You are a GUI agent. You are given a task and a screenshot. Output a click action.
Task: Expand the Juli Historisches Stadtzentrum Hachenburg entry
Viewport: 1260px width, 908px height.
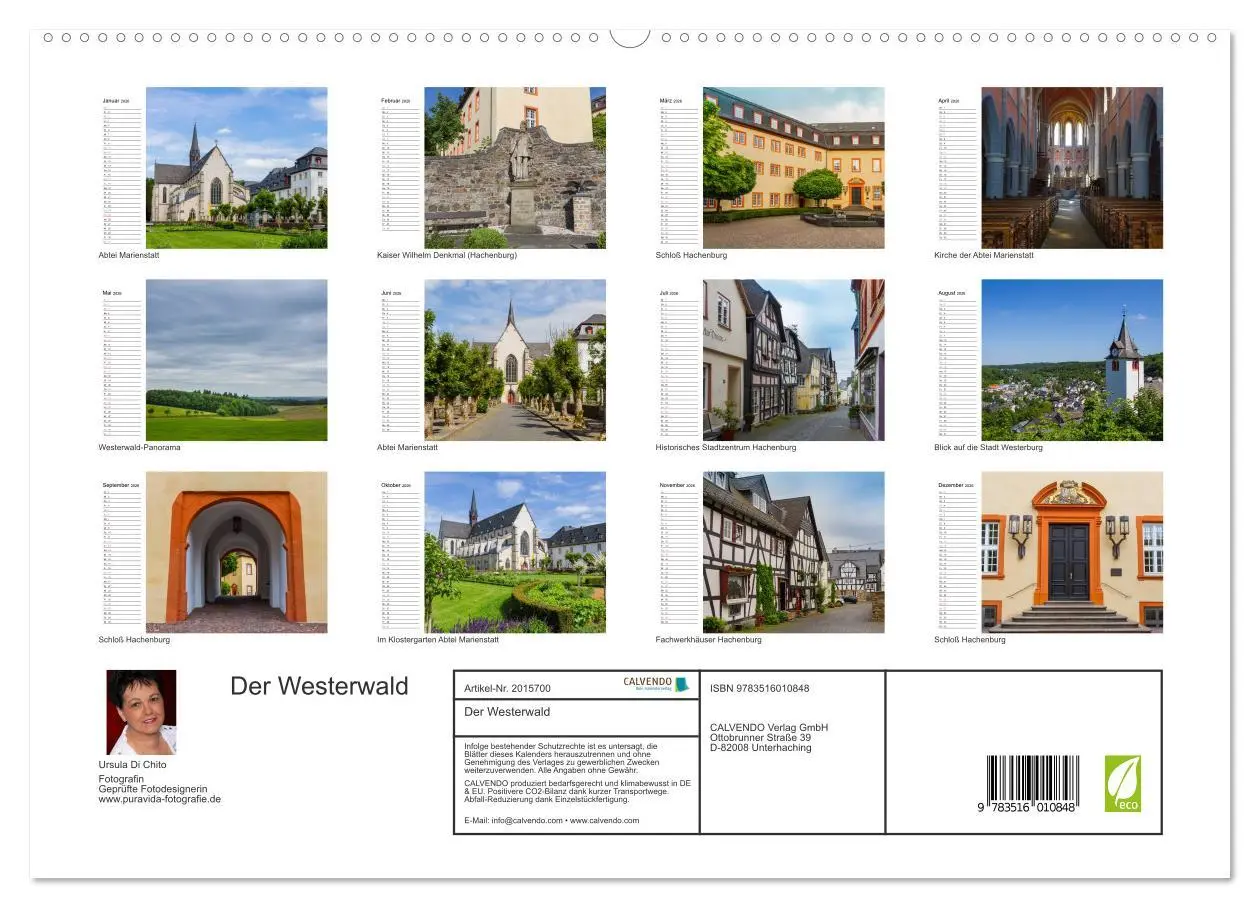coord(792,357)
